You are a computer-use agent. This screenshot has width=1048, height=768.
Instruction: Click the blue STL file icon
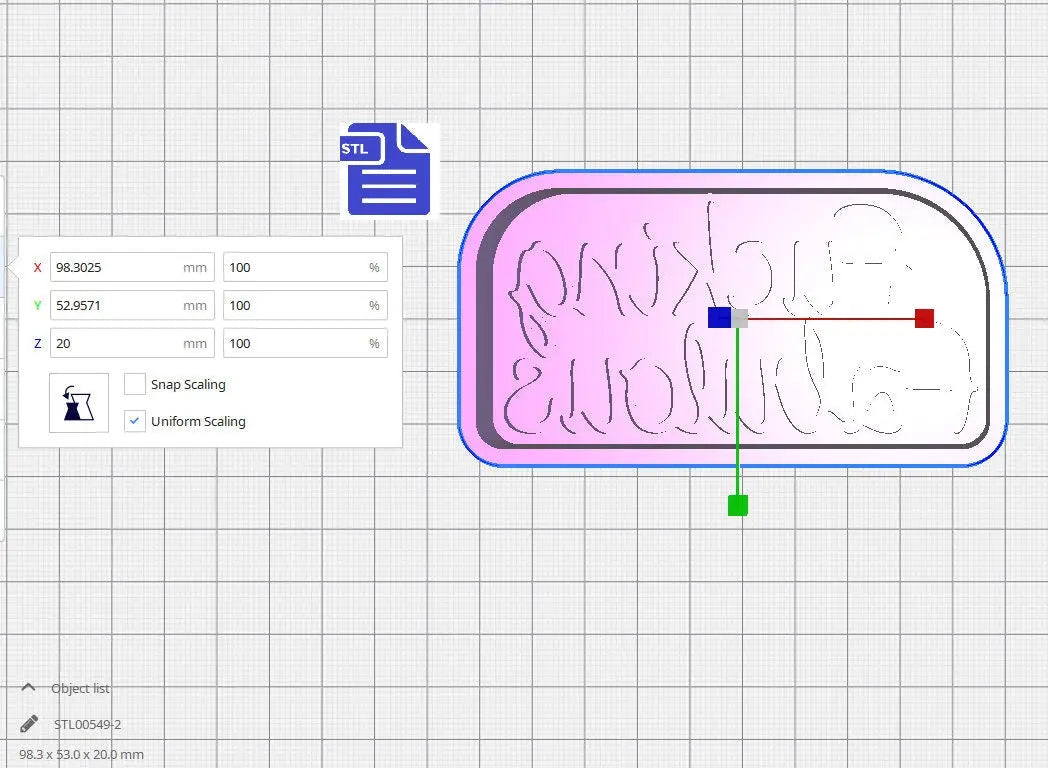388,169
